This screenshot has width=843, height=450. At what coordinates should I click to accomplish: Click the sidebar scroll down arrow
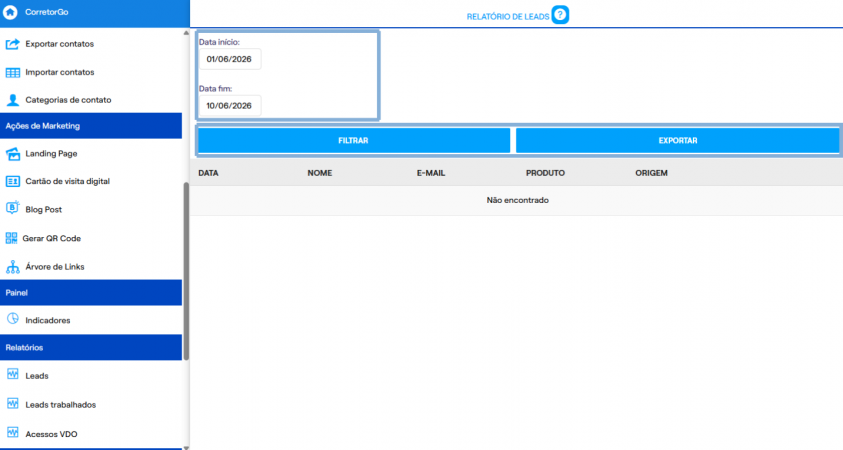tap(186, 447)
